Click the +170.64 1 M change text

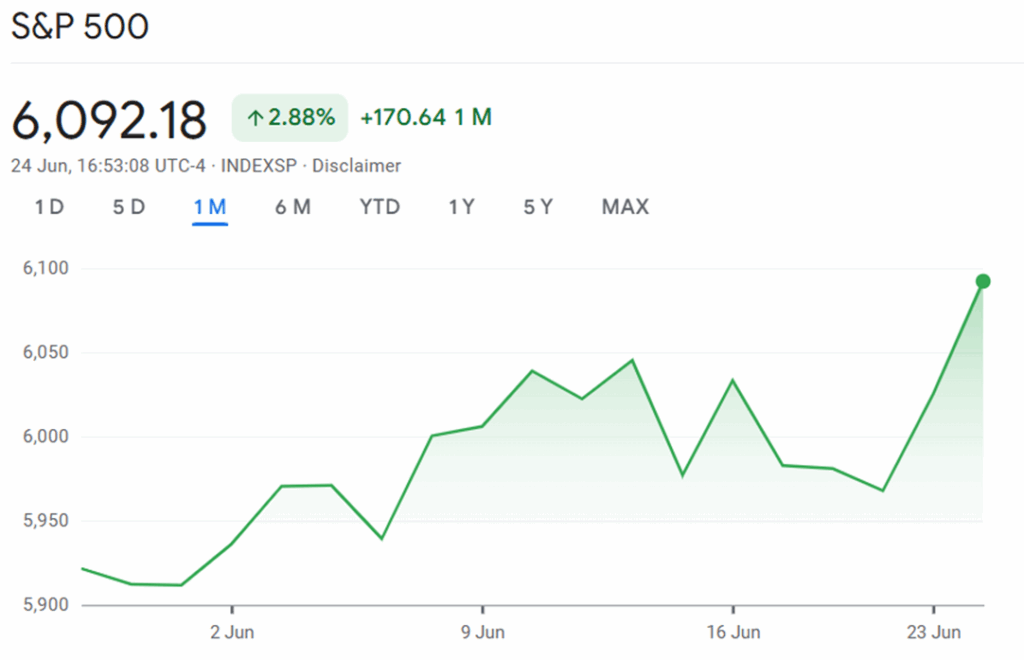click(426, 118)
